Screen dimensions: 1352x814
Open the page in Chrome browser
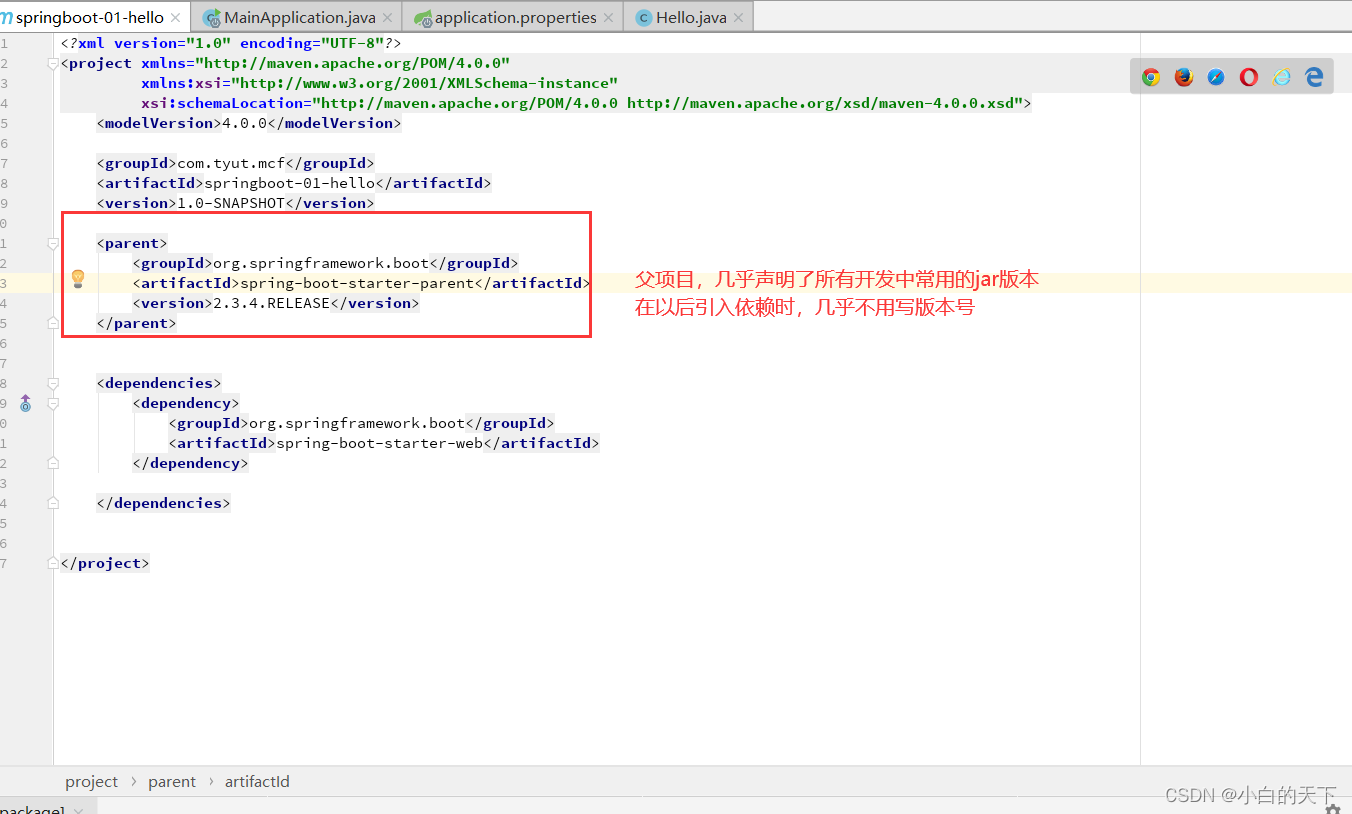[x=1151, y=77]
